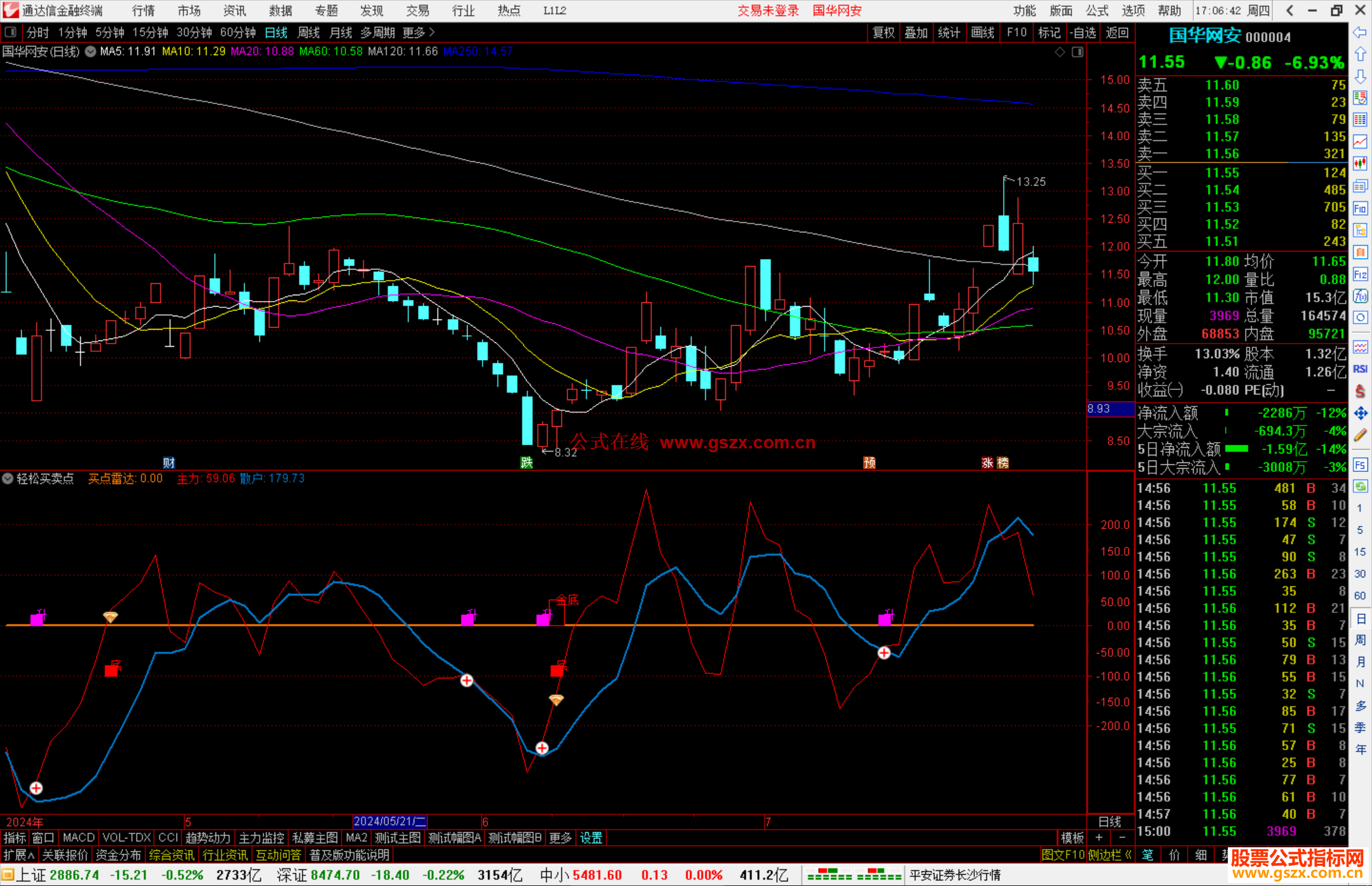This screenshot has height=886, width=1372.
Task: Click the F10 icon in right sidebar
Action: point(1360,208)
